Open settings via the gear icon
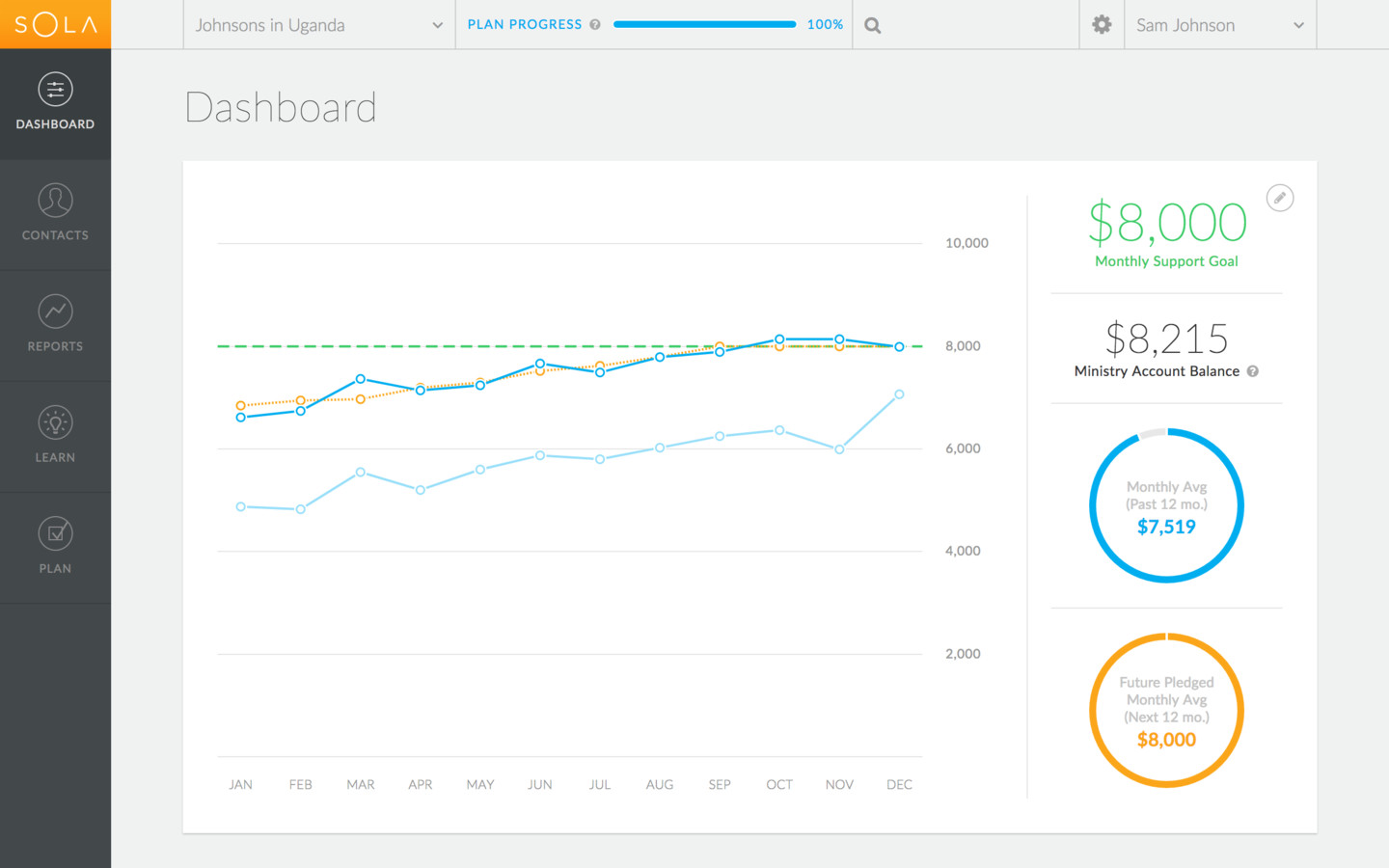The width and height of the screenshot is (1389, 868). (x=1101, y=24)
